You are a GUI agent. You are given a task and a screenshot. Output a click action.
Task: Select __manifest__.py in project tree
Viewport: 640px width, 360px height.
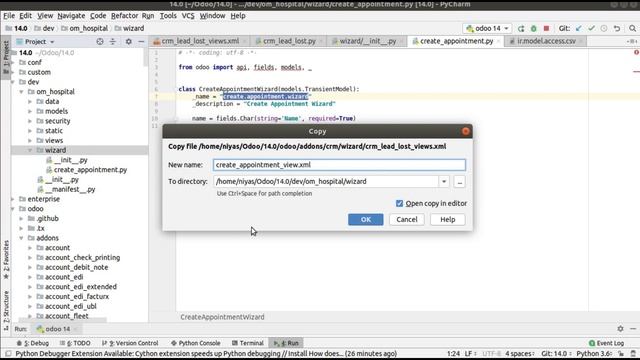[x=70, y=189]
